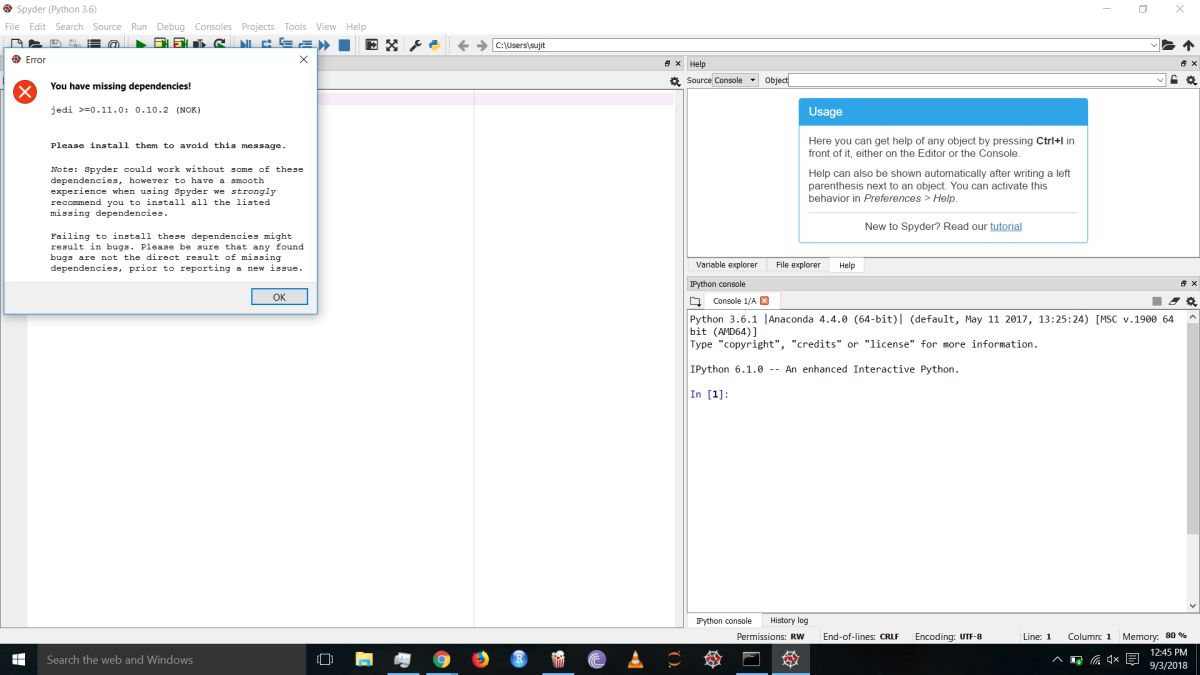
Task: Open the Spyder tutorial link
Action: coord(1006,226)
